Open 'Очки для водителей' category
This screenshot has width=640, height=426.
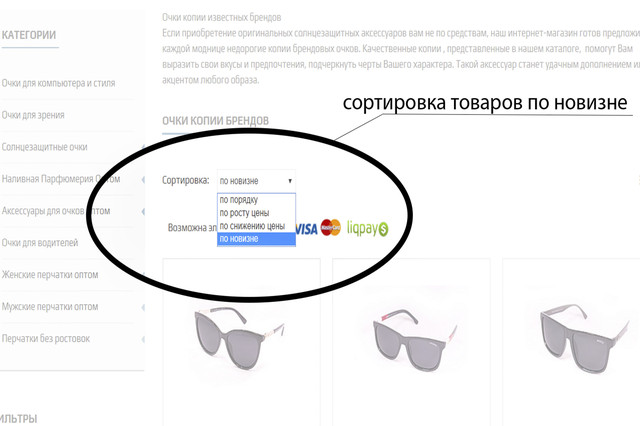click(40, 243)
